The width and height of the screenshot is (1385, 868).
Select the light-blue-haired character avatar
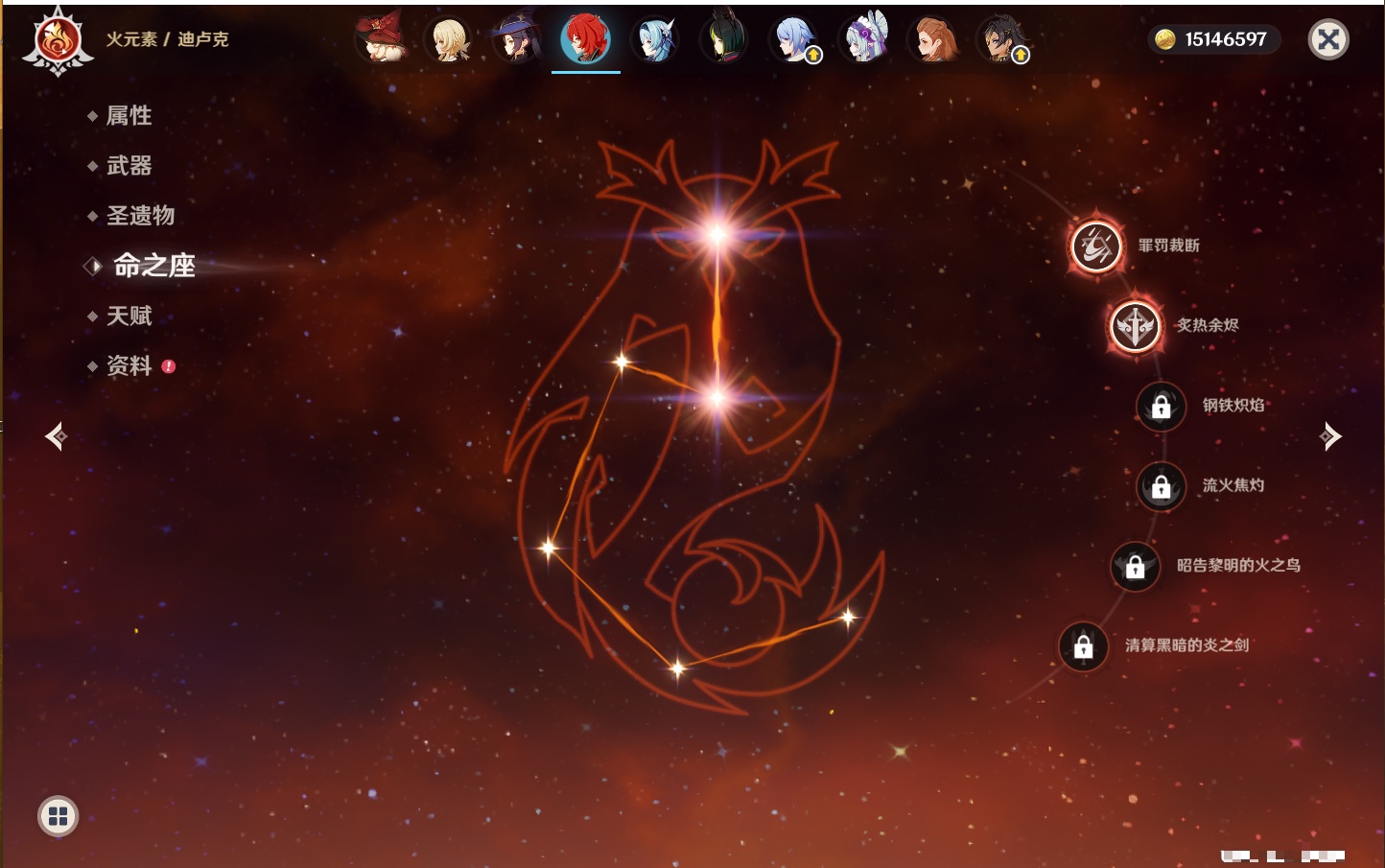[656, 39]
